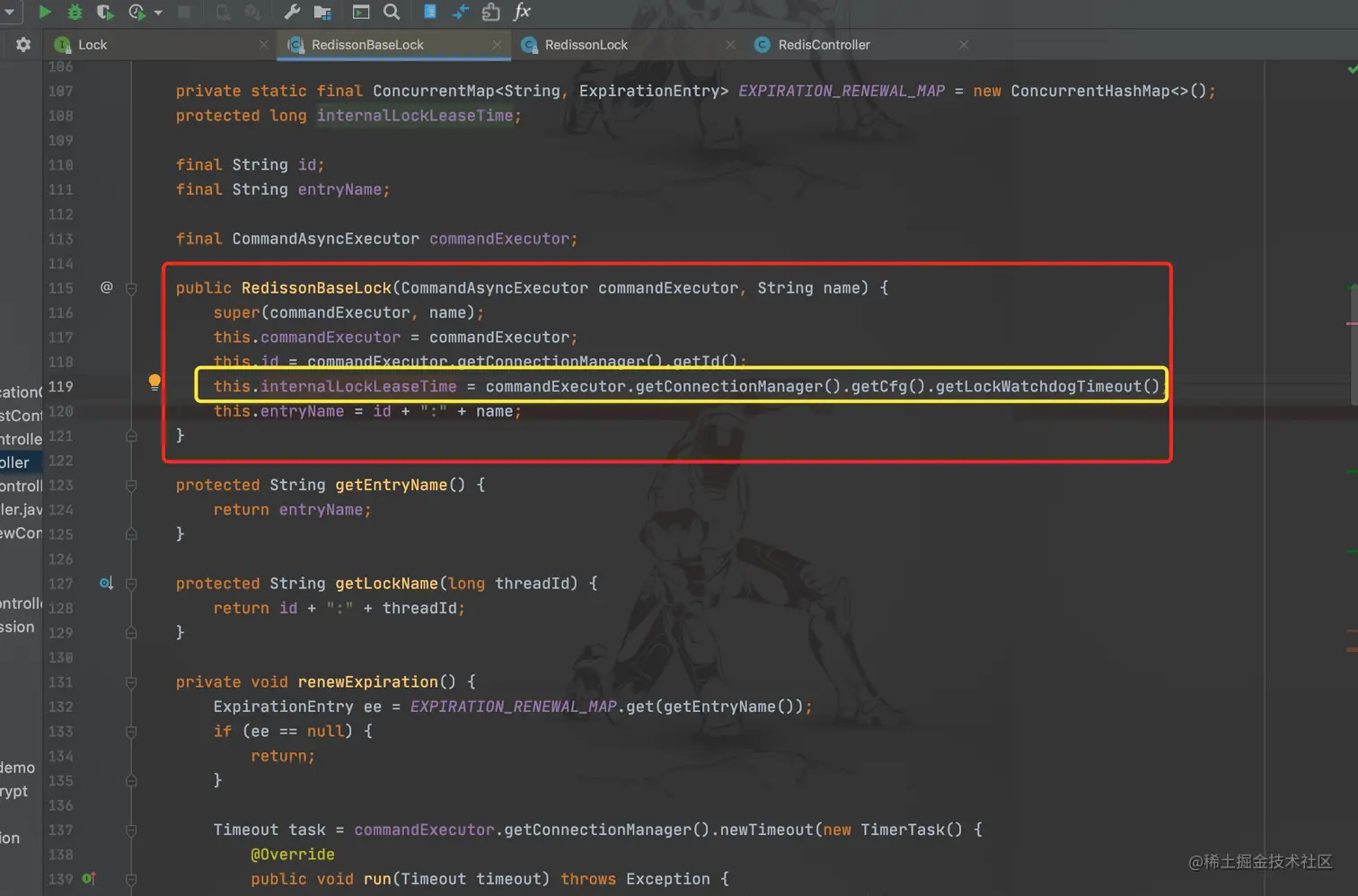Viewport: 1358px width, 896px height.
Task: Click the commandExecutor field on line 113
Action: click(499, 239)
